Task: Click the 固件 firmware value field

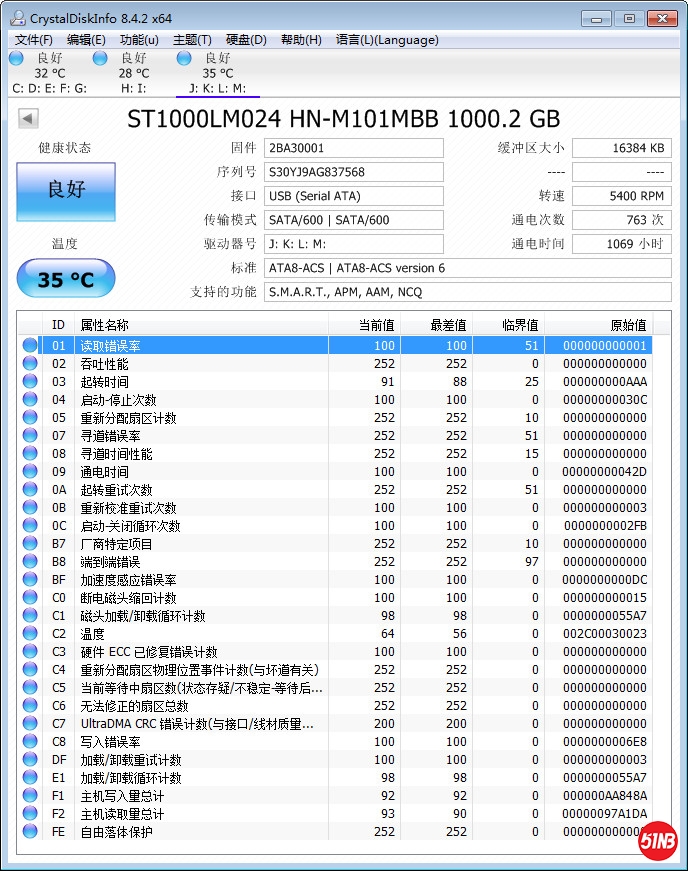Action: click(353, 148)
